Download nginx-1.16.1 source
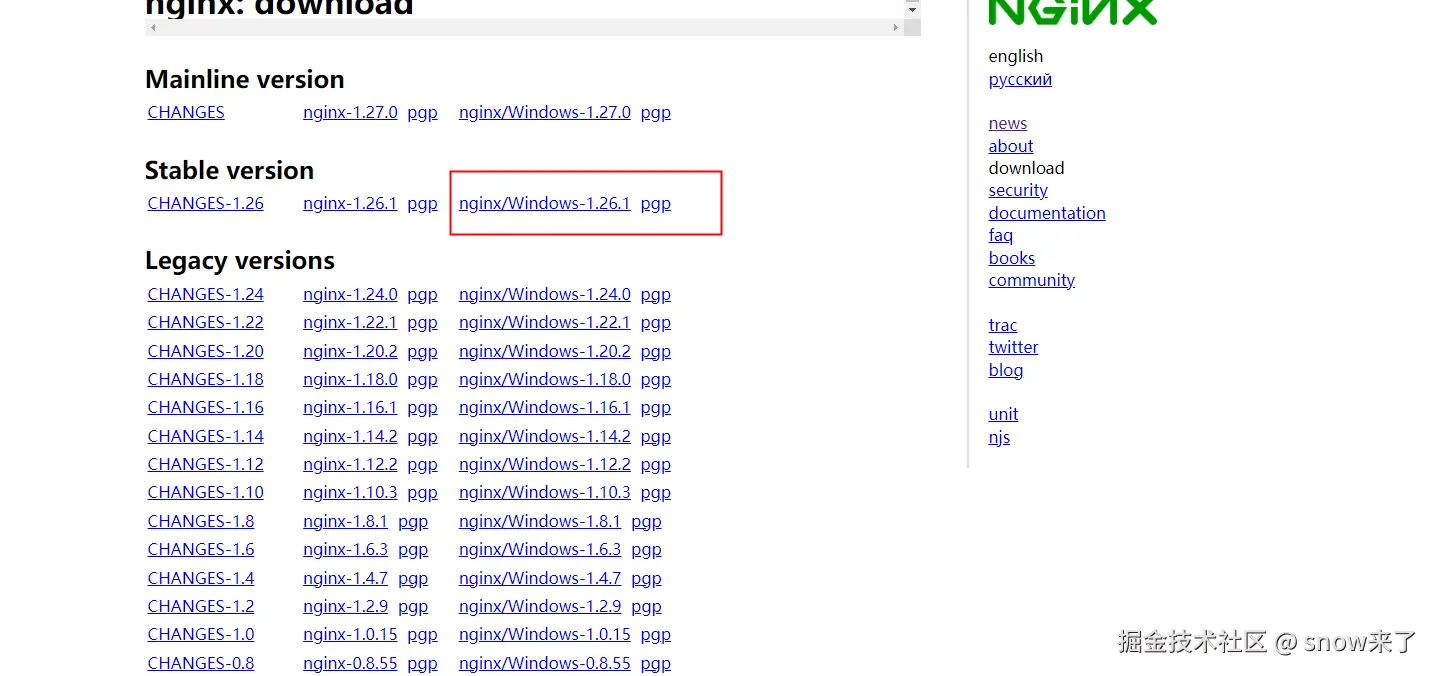 tap(350, 407)
